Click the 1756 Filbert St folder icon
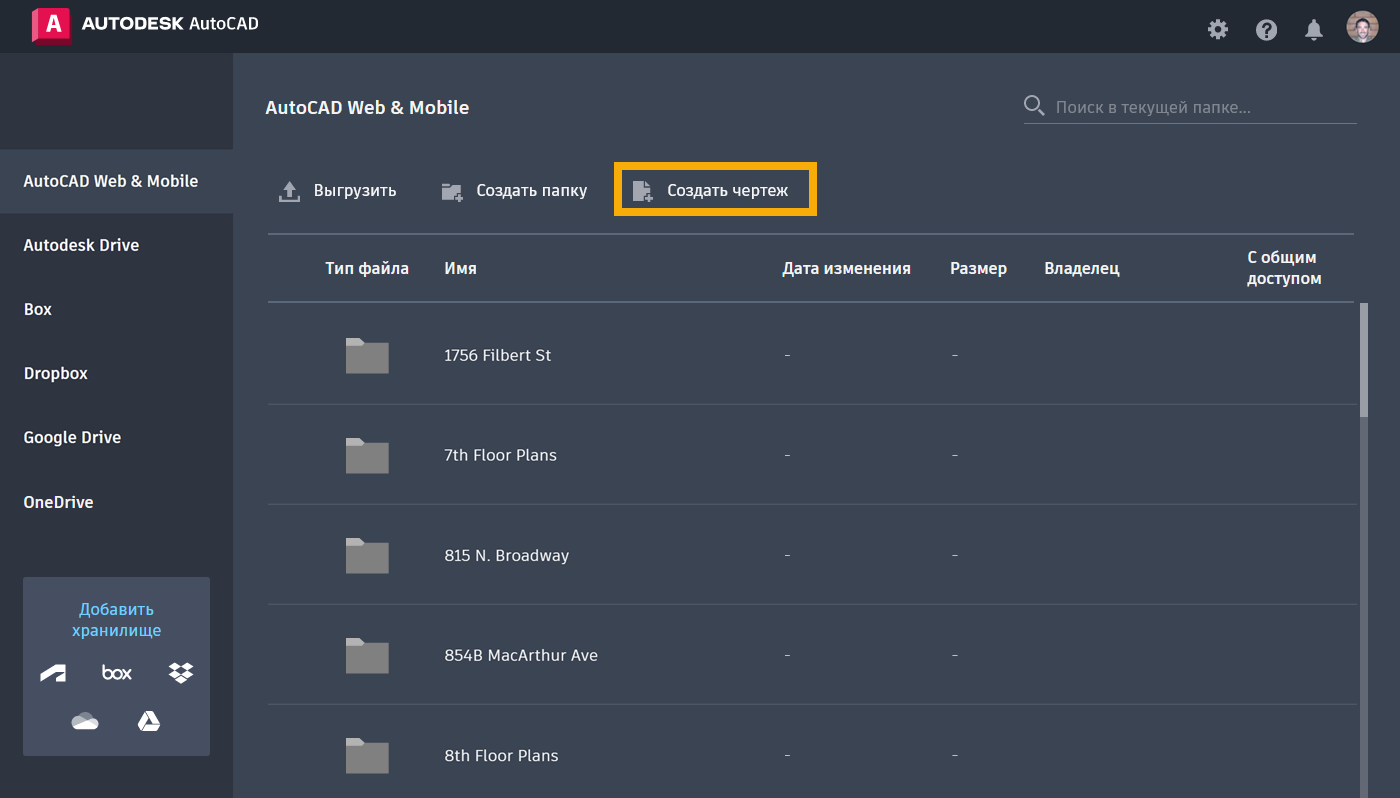This screenshot has width=1400, height=798. (x=367, y=355)
